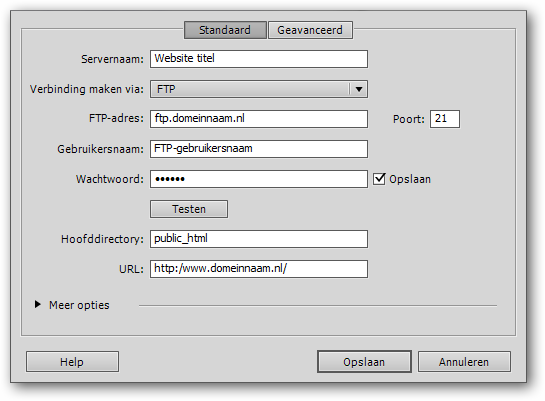Click the Meer opties label
The image size is (545, 401).
(x=79, y=305)
